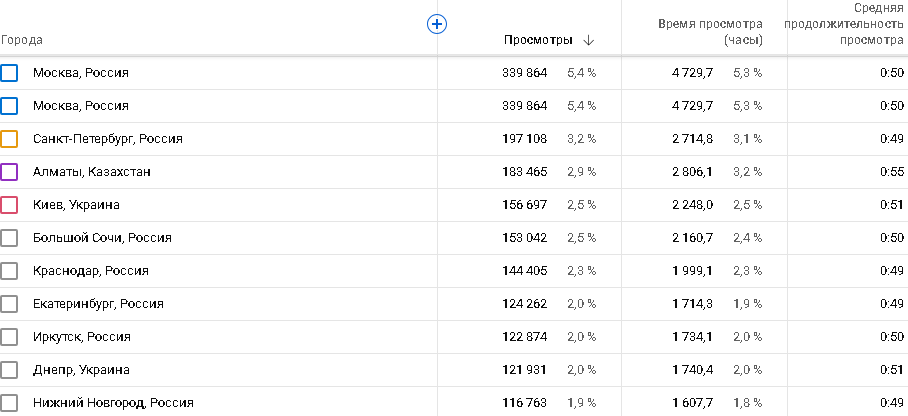Image resolution: width=908 pixels, height=416 pixels.
Task: Select the Киев, Украина row checkbox
Action: (x=10, y=205)
